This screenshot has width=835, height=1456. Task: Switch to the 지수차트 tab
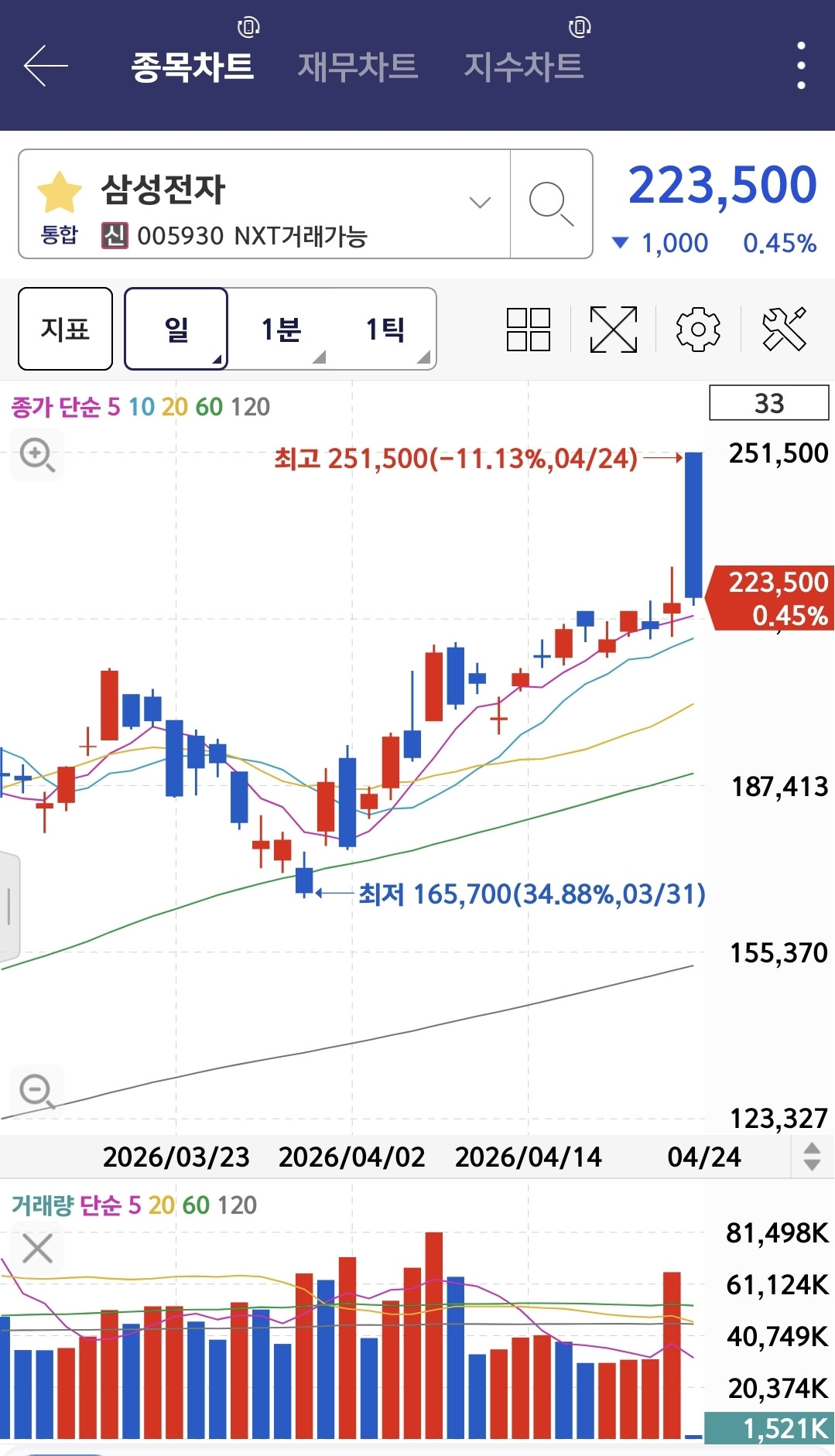tap(523, 66)
